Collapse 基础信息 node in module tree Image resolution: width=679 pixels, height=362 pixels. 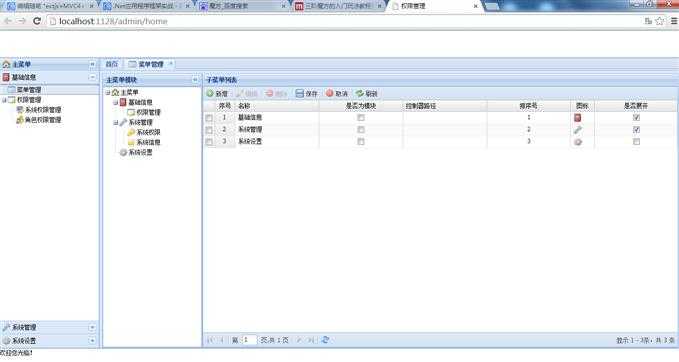116,103
